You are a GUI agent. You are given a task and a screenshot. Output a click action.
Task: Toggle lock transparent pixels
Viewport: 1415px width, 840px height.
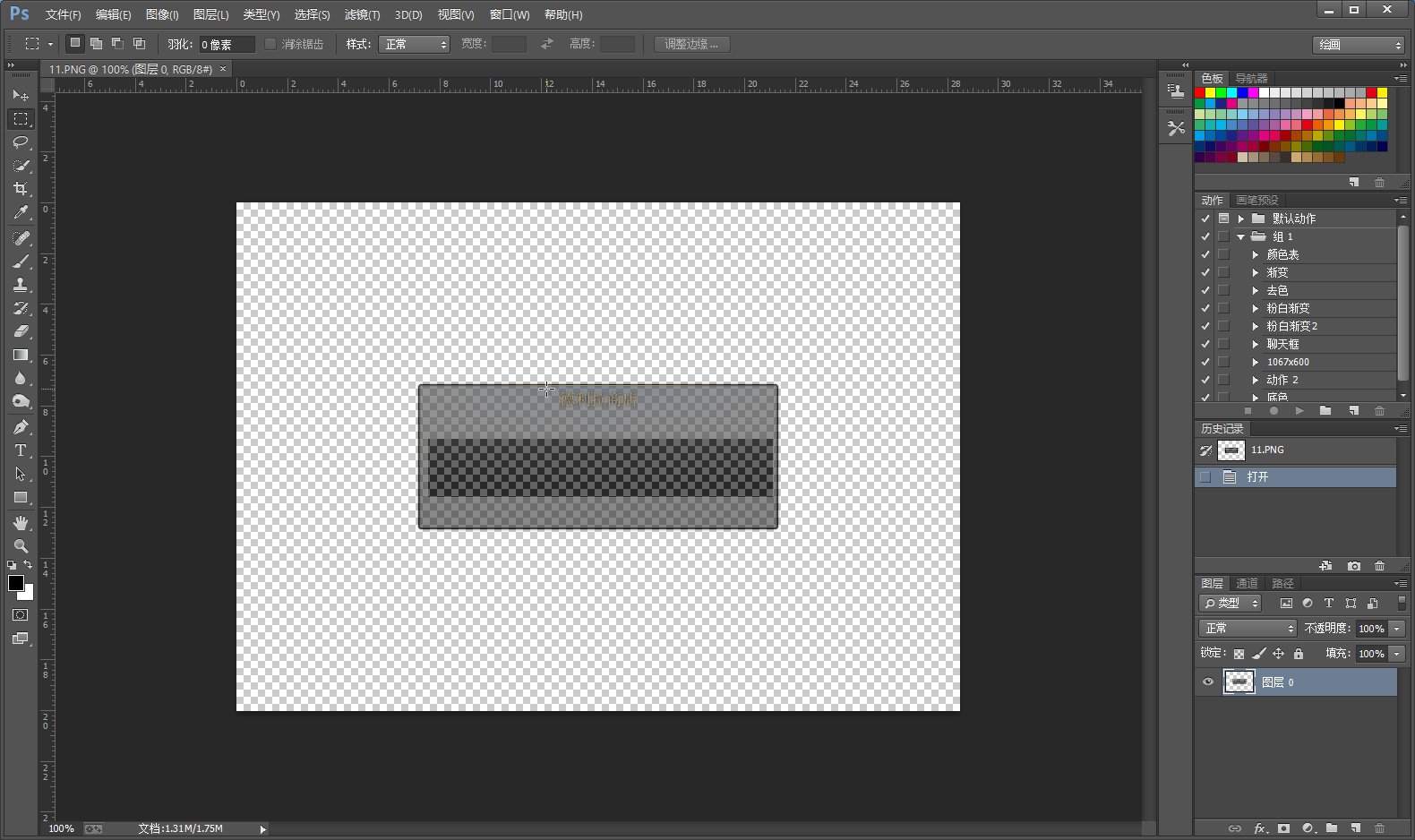(x=1239, y=654)
